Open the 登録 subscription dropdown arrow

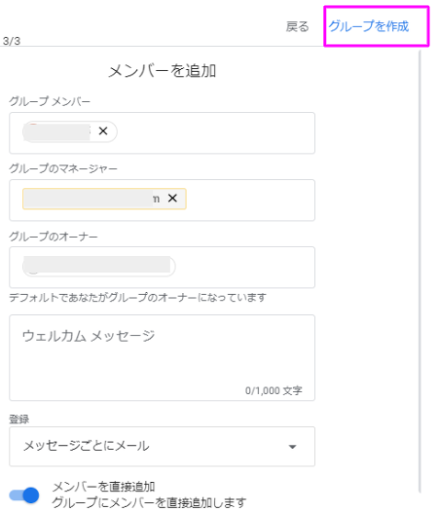292,447
